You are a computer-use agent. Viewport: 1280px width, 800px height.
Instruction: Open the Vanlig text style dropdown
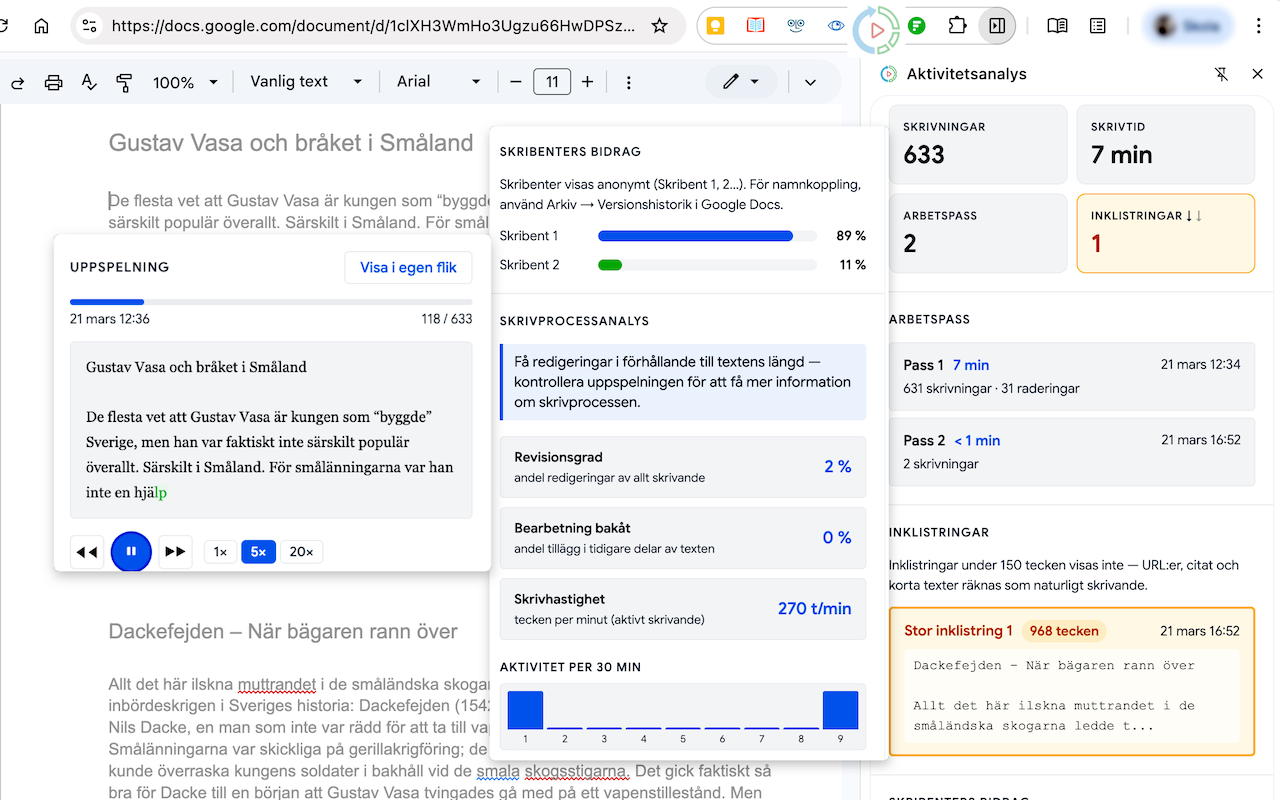[305, 82]
